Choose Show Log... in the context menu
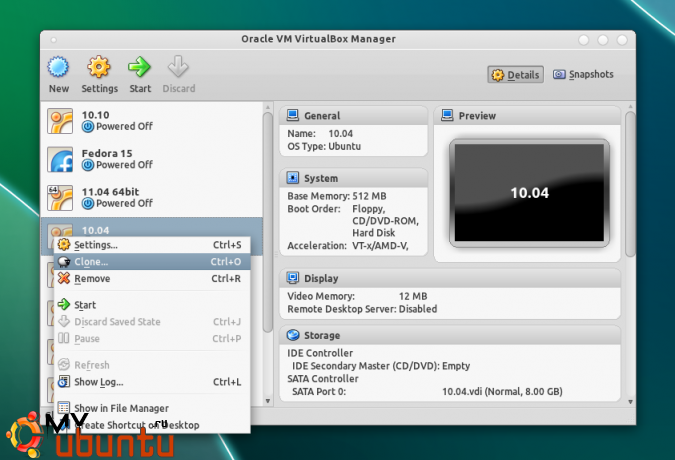The width and height of the screenshot is (675, 460). tap(152, 382)
